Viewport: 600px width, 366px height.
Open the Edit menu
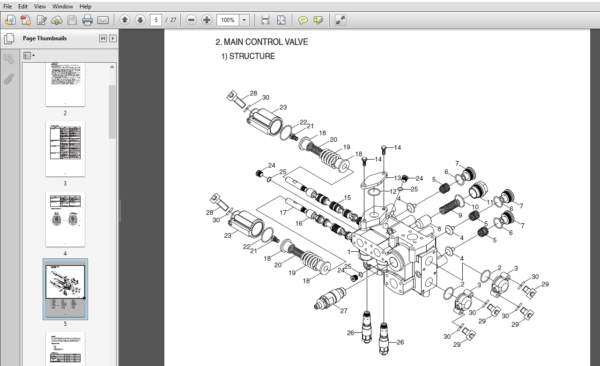pos(23,7)
